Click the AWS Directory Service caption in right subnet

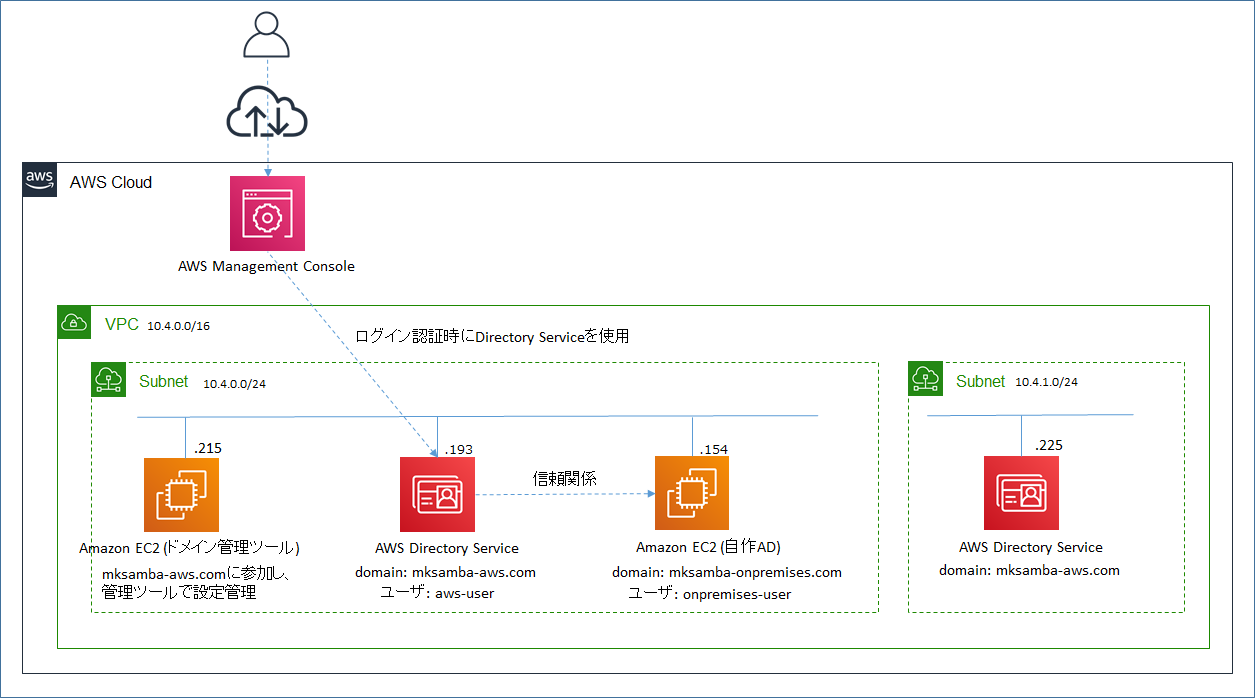[1031, 547]
